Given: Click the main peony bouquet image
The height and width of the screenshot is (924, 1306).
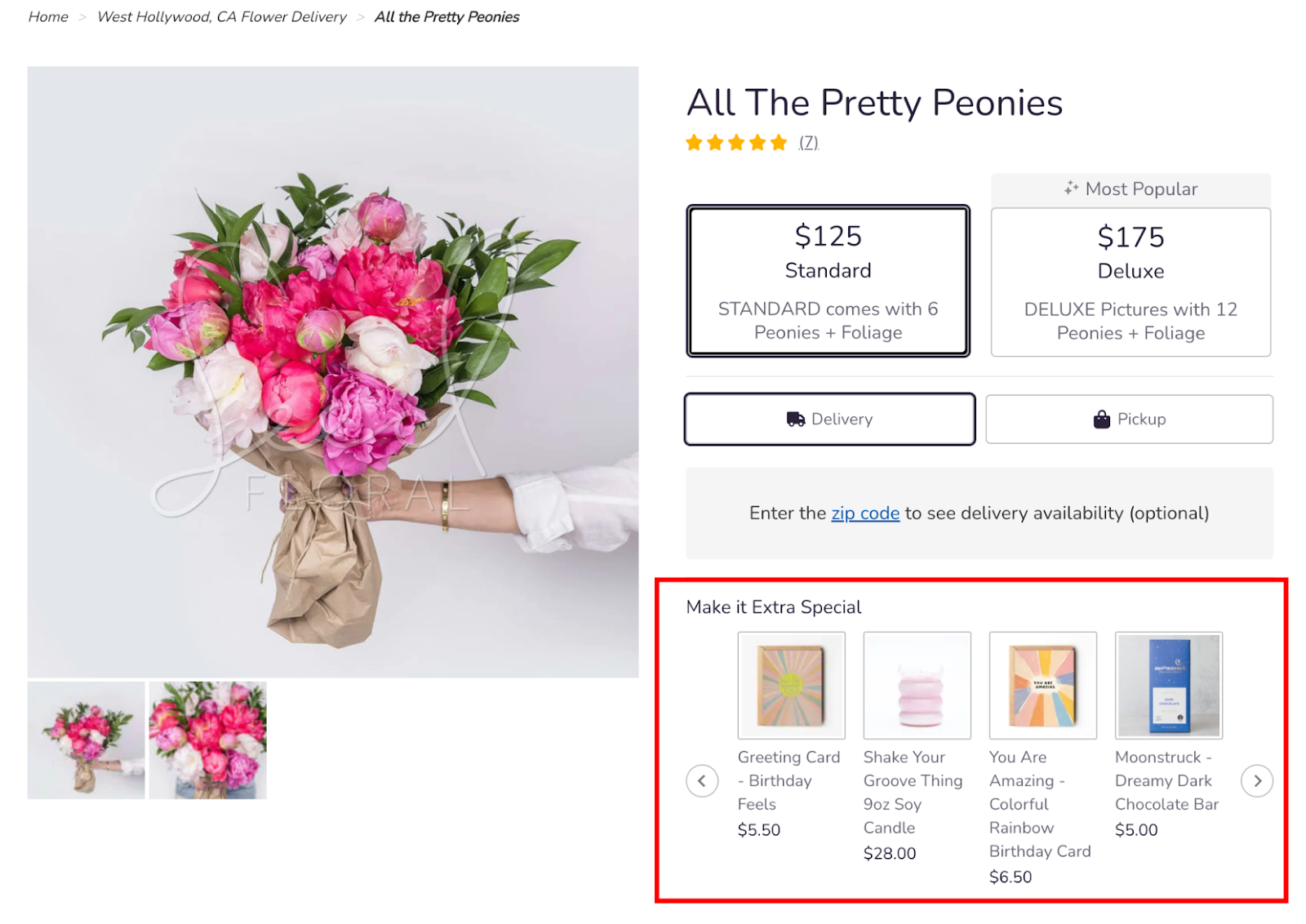Looking at the screenshot, I should 333,371.
